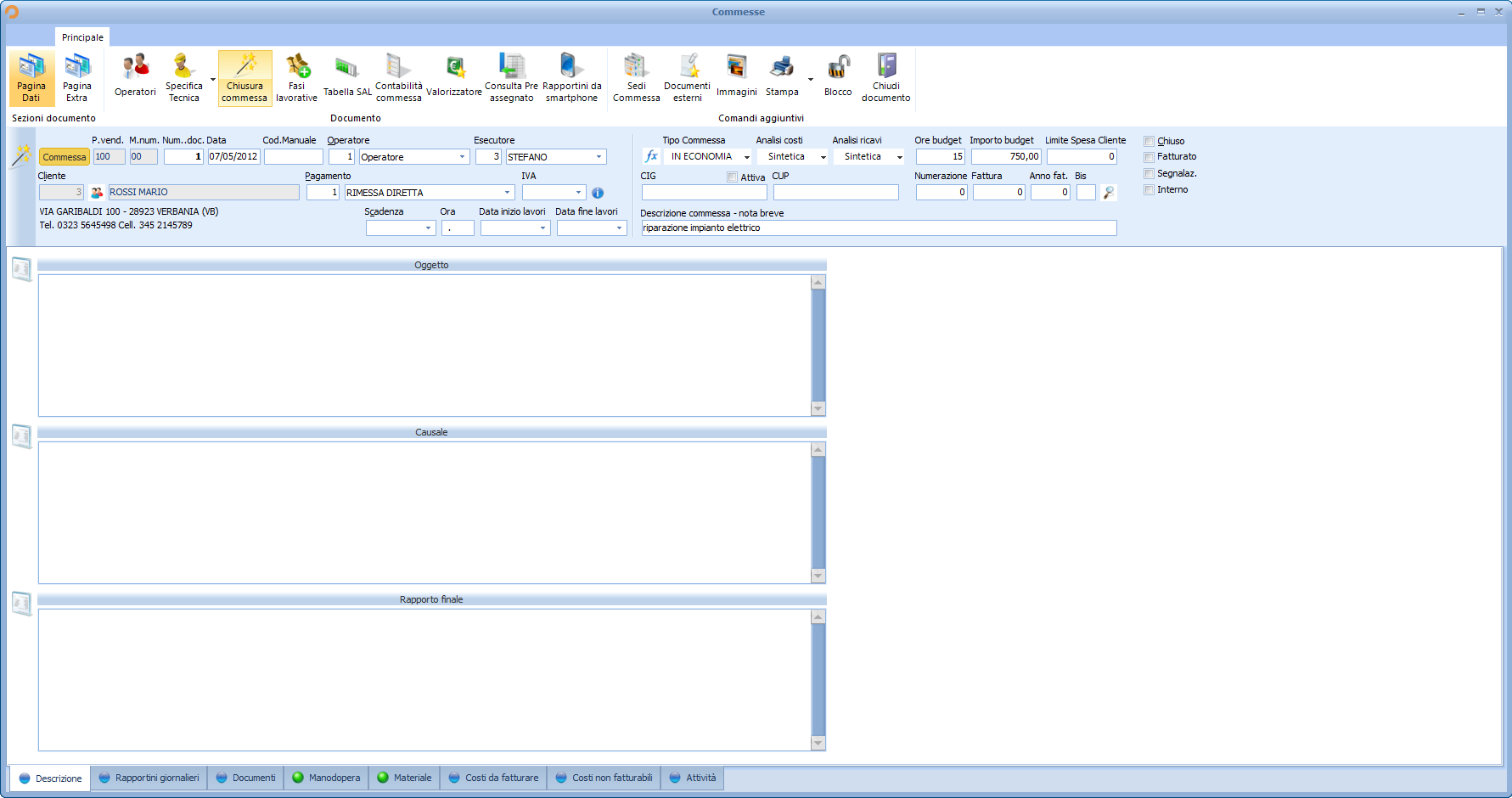1512x798 pixels.
Task: Open the Tabella SAL tool
Action: (346, 76)
